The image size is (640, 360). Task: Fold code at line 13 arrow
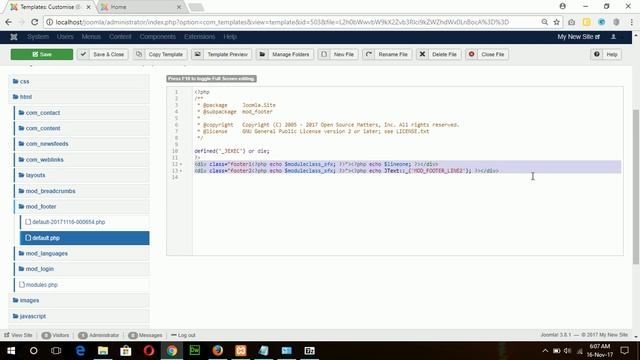click(181, 171)
